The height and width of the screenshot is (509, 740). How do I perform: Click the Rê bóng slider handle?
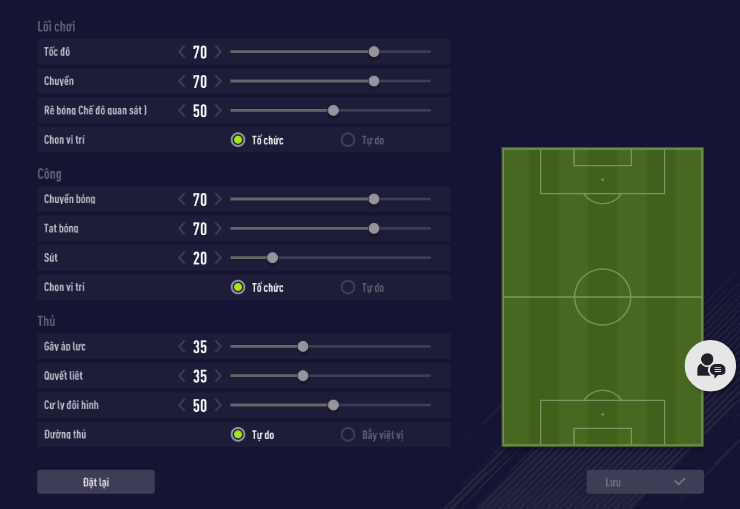(333, 111)
